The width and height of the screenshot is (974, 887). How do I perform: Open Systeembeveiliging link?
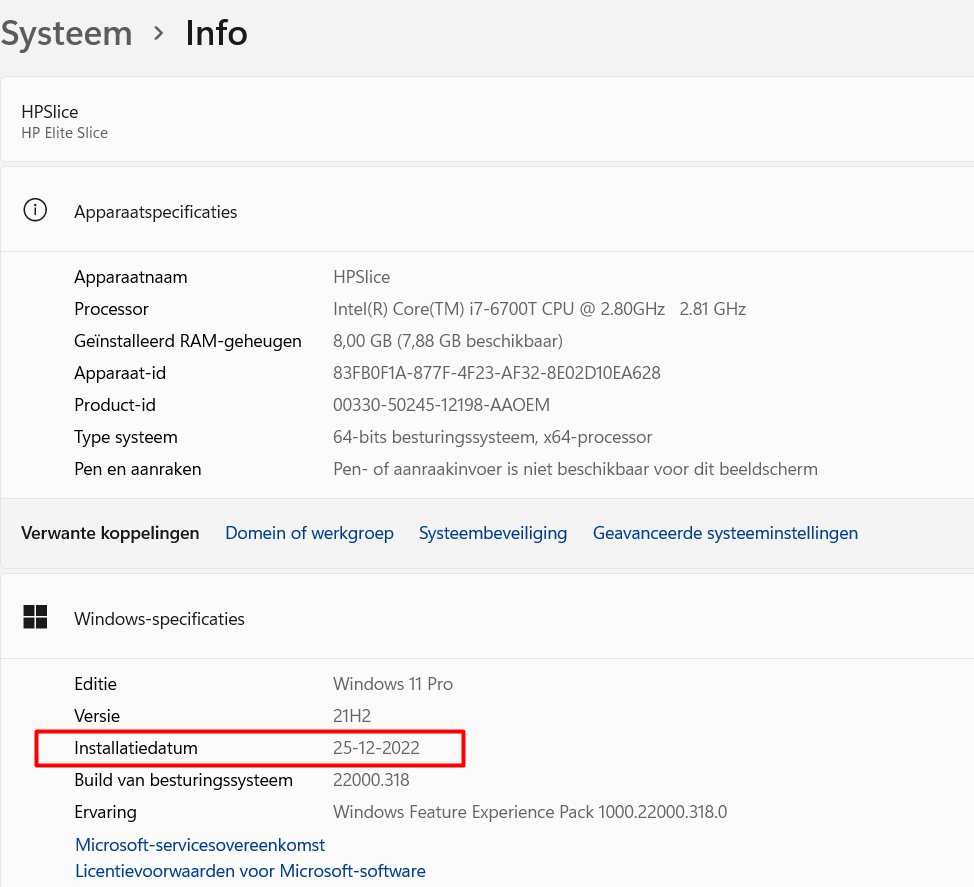tap(492, 533)
